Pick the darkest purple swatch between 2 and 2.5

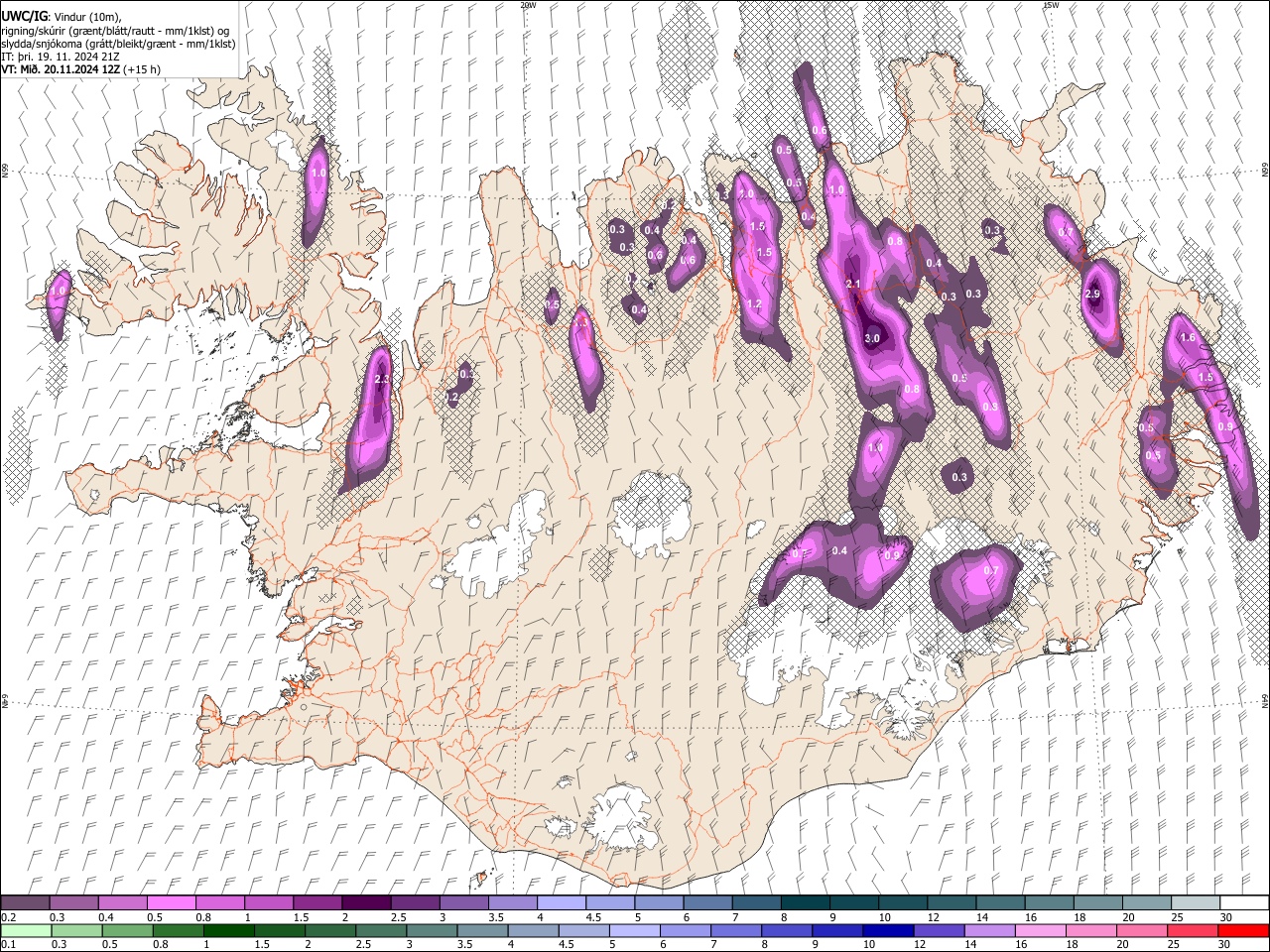click(366, 902)
